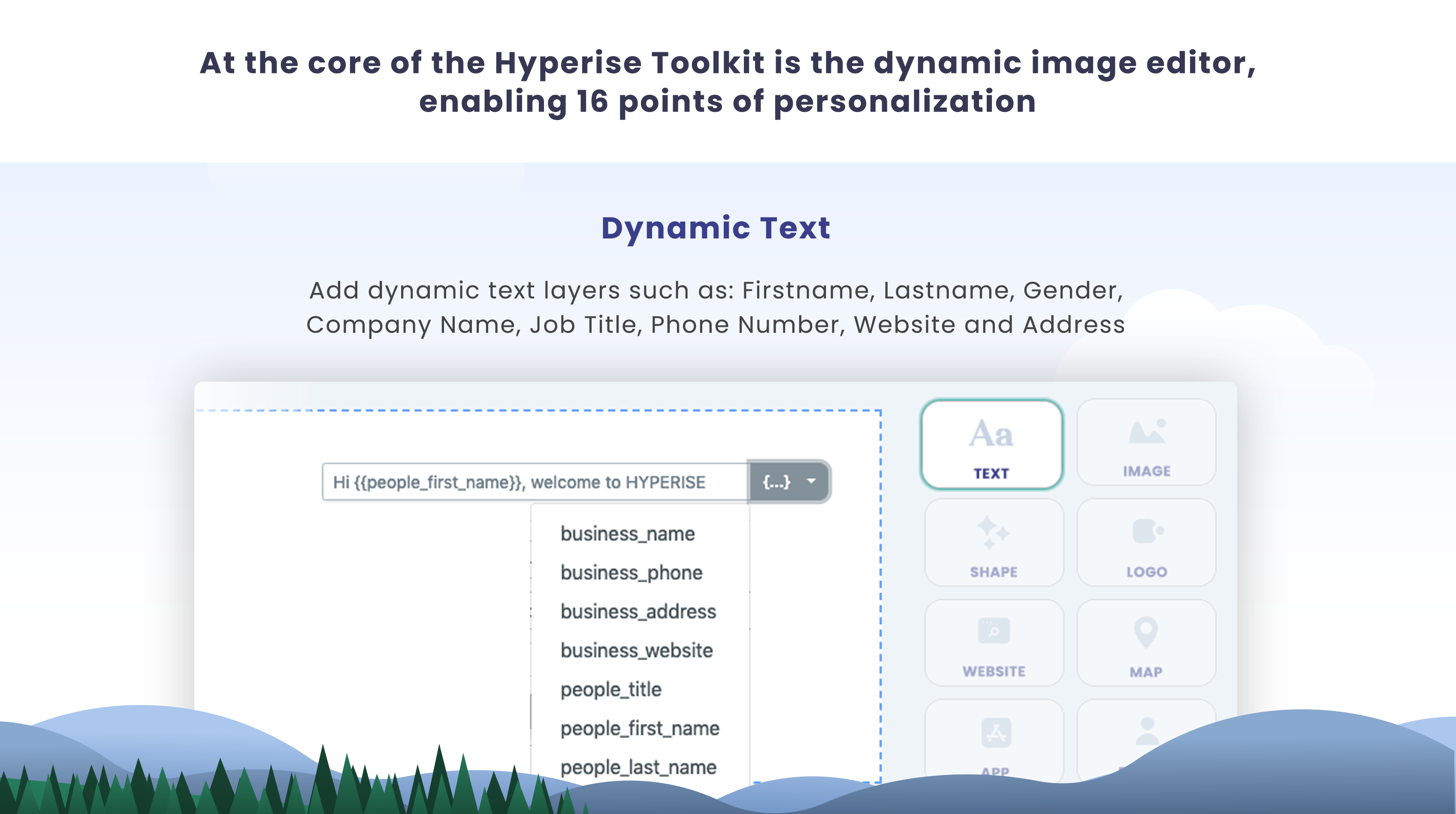Click the Dynamic Text heading
Viewport: 1456px width, 814px height.
[x=716, y=228]
